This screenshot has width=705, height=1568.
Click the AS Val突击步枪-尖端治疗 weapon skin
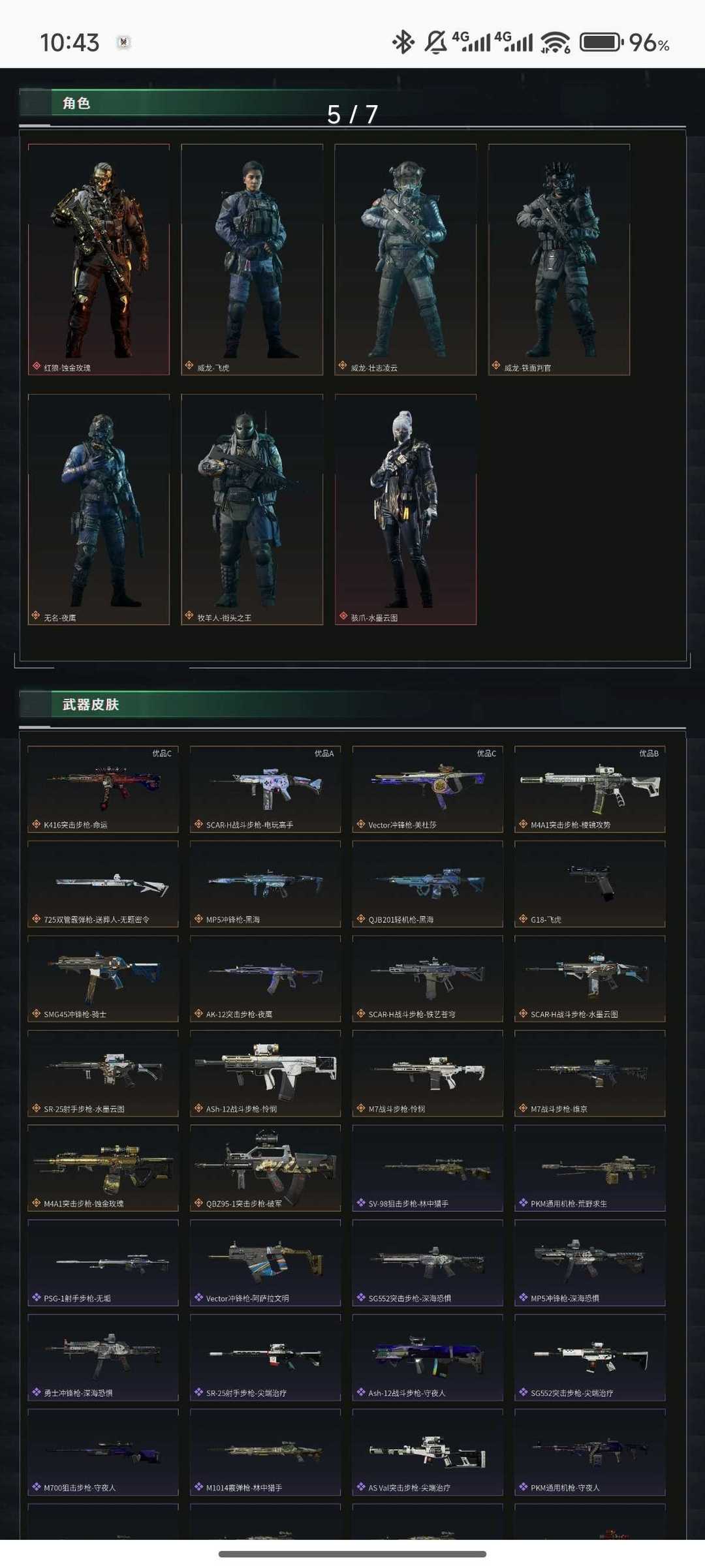428,1453
